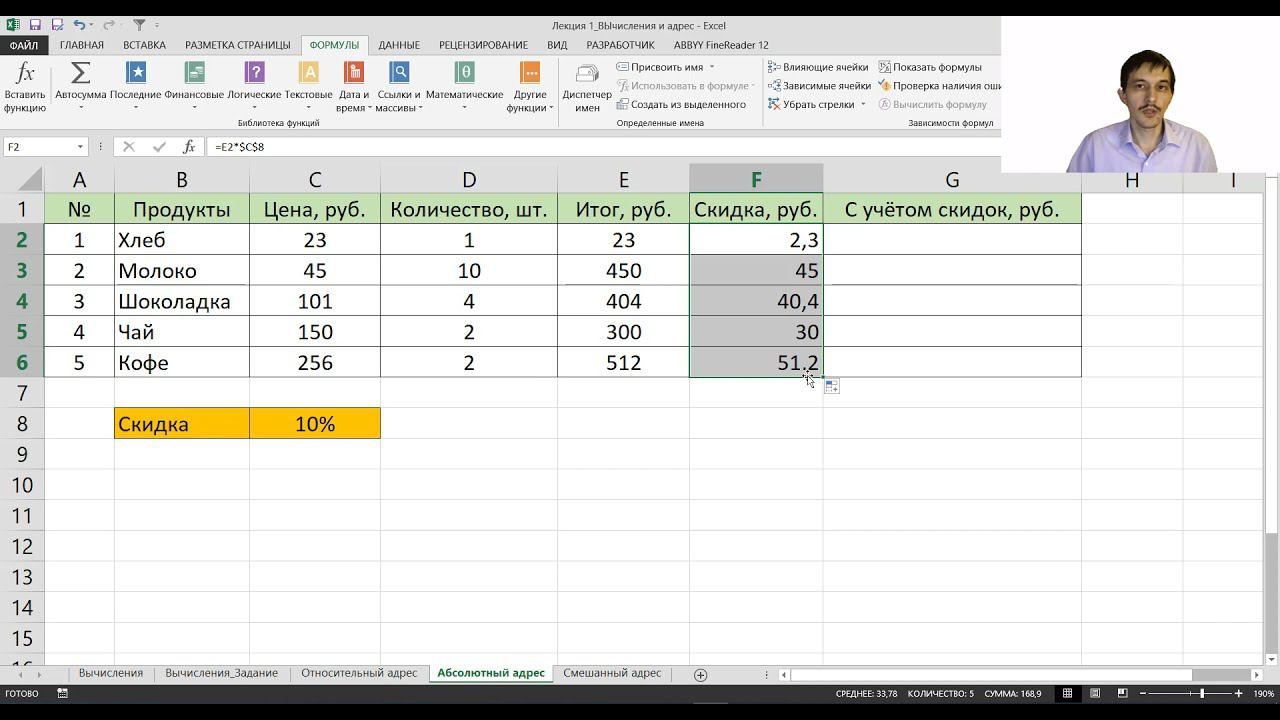Open the ФАЙЛ menu
The width and height of the screenshot is (1280, 720).
[x=24, y=45]
